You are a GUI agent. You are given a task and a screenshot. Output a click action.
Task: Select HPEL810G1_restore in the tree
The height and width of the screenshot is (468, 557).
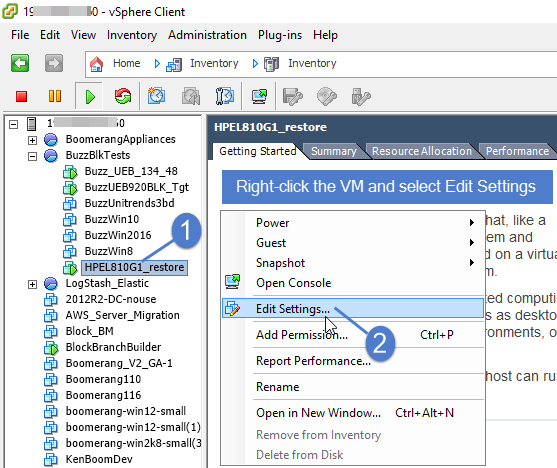point(134,267)
